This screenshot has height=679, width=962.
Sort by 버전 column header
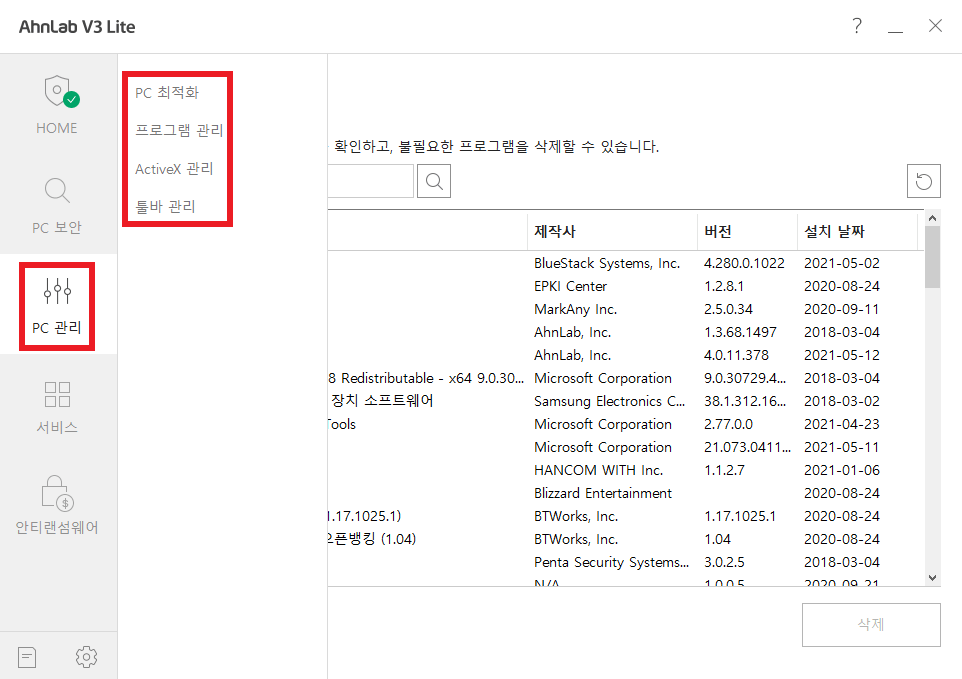tap(747, 231)
